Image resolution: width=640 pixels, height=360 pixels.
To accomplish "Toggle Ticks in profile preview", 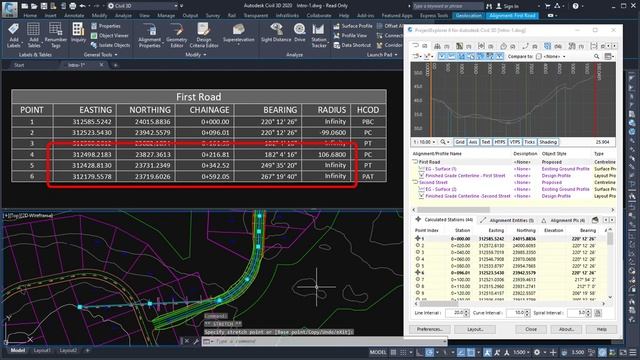I will coord(529,142).
